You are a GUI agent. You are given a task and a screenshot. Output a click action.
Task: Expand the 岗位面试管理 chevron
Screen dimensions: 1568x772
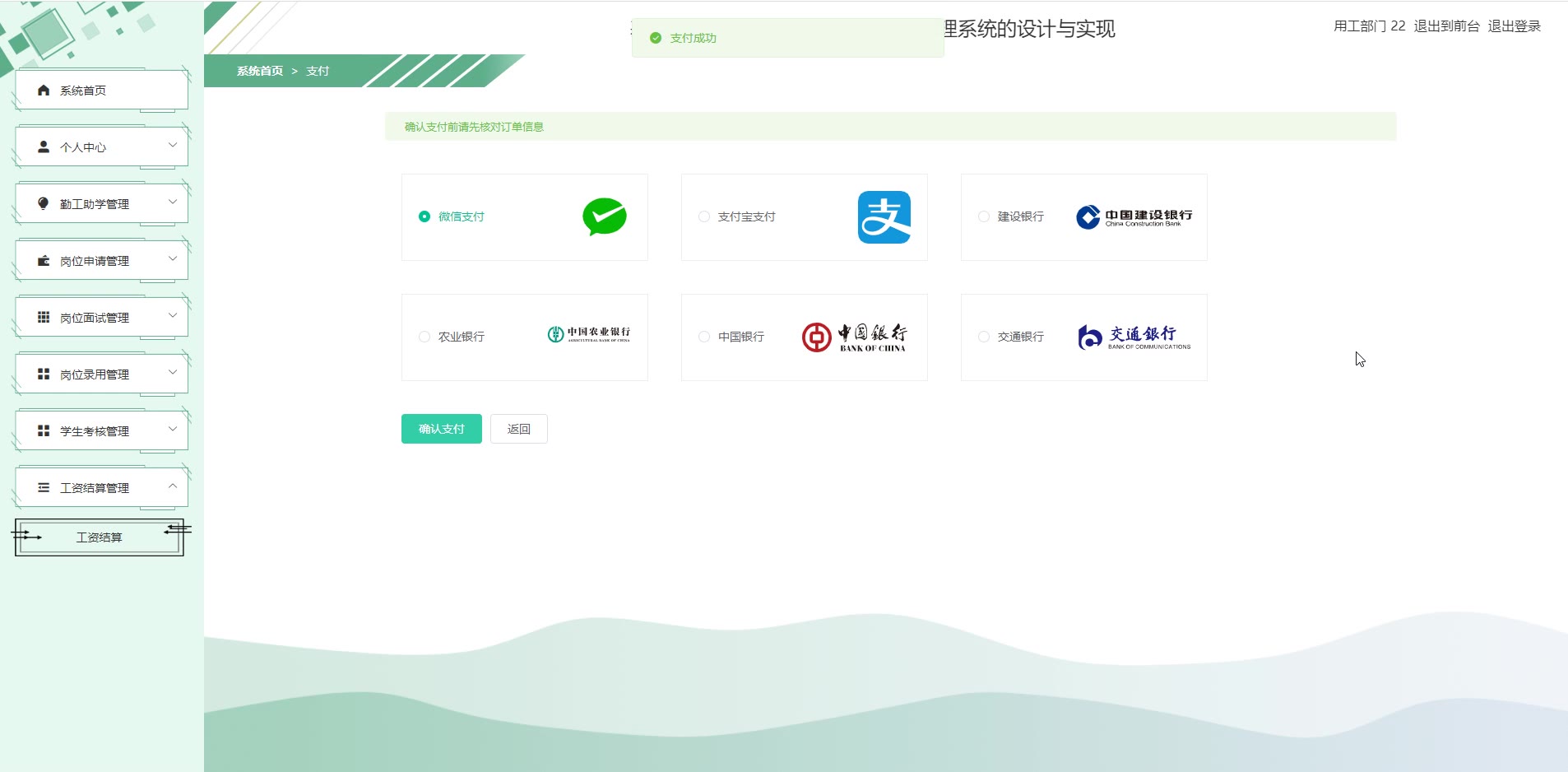[173, 316]
